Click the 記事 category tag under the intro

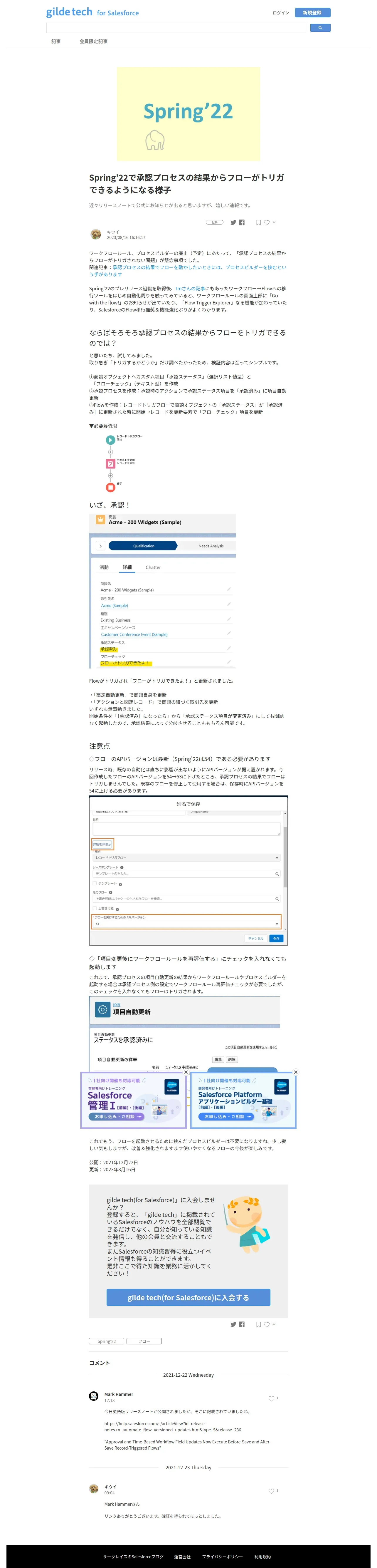tap(214, 222)
